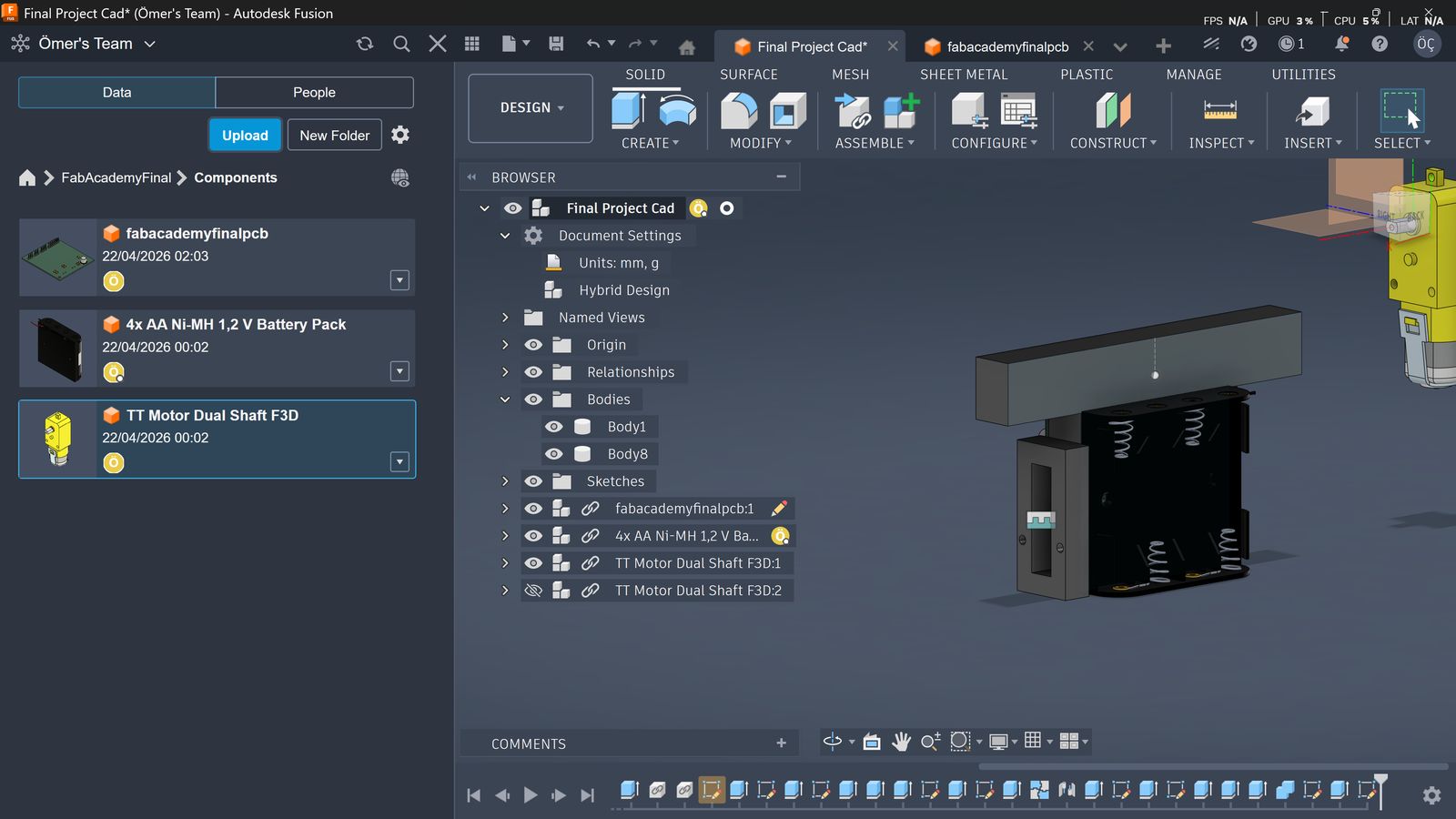Click the Revolve tool icon
Image resolution: width=1456 pixels, height=819 pixels.
(x=677, y=111)
